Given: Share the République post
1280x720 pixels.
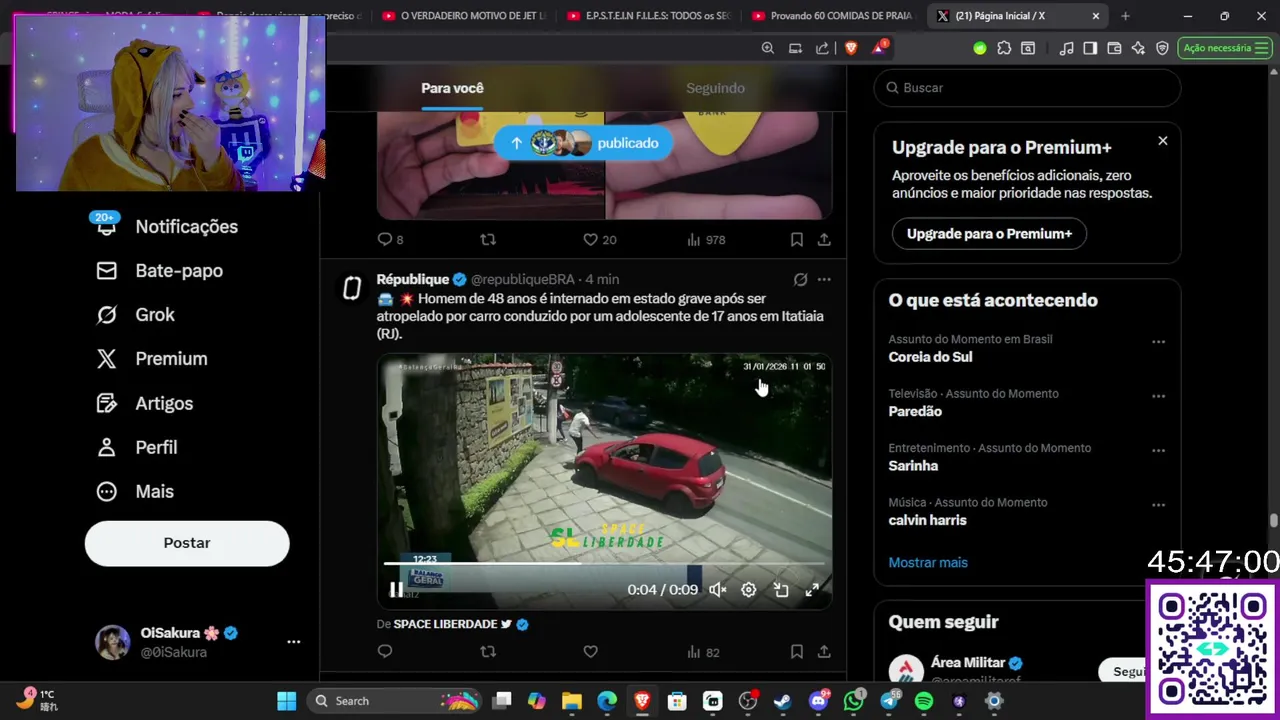Looking at the screenshot, I should pos(824,652).
